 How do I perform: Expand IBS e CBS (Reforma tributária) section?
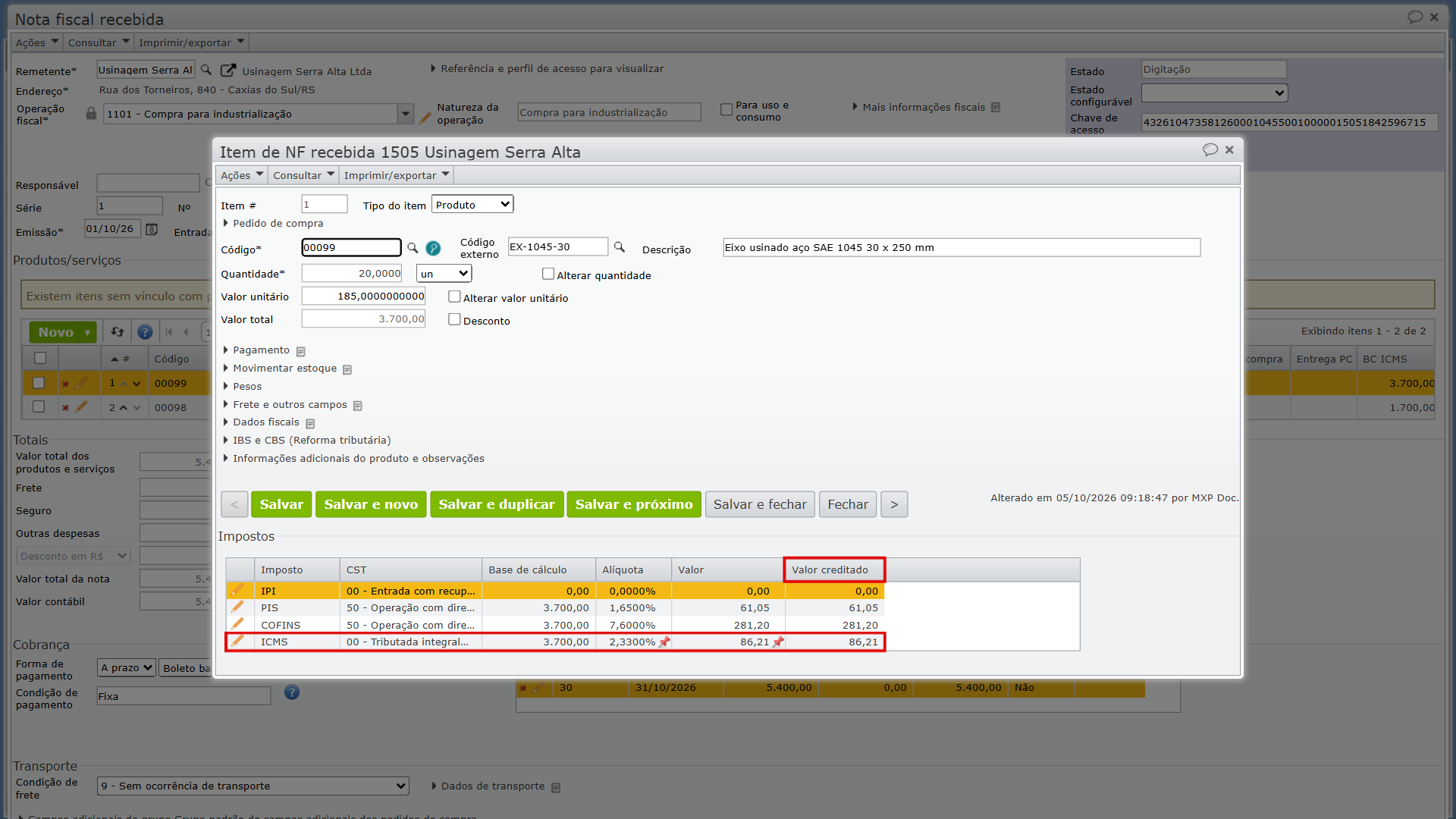[312, 440]
